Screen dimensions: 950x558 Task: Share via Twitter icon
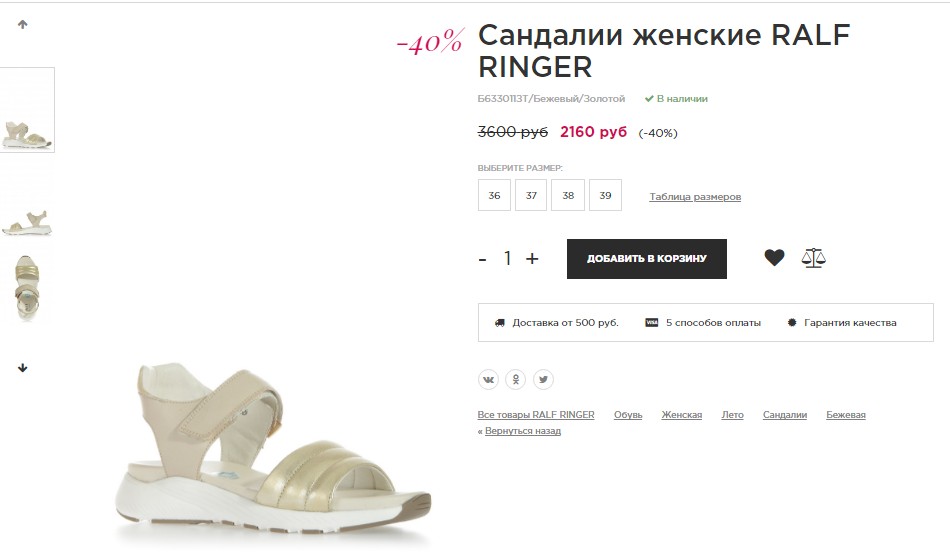[543, 380]
